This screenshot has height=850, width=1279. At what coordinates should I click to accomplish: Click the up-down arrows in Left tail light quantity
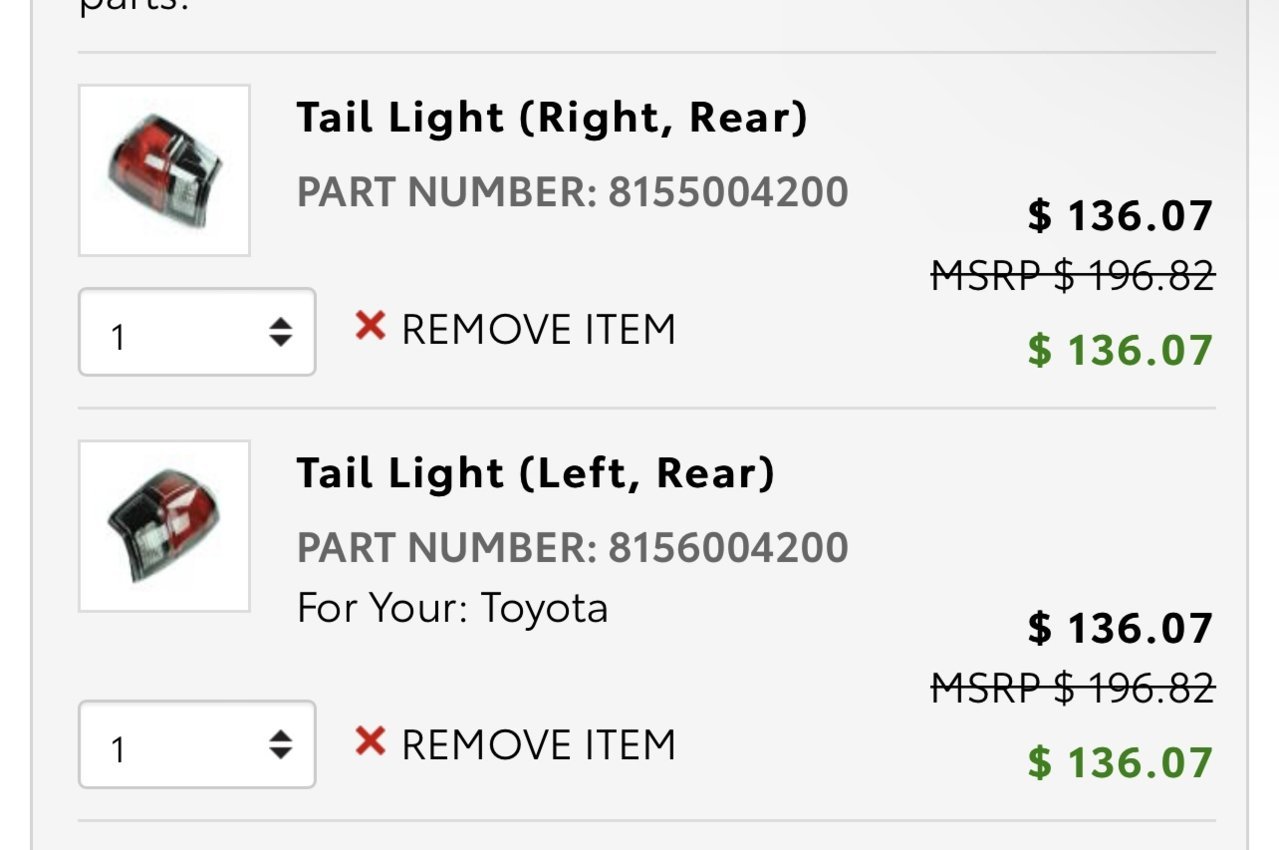coord(281,745)
